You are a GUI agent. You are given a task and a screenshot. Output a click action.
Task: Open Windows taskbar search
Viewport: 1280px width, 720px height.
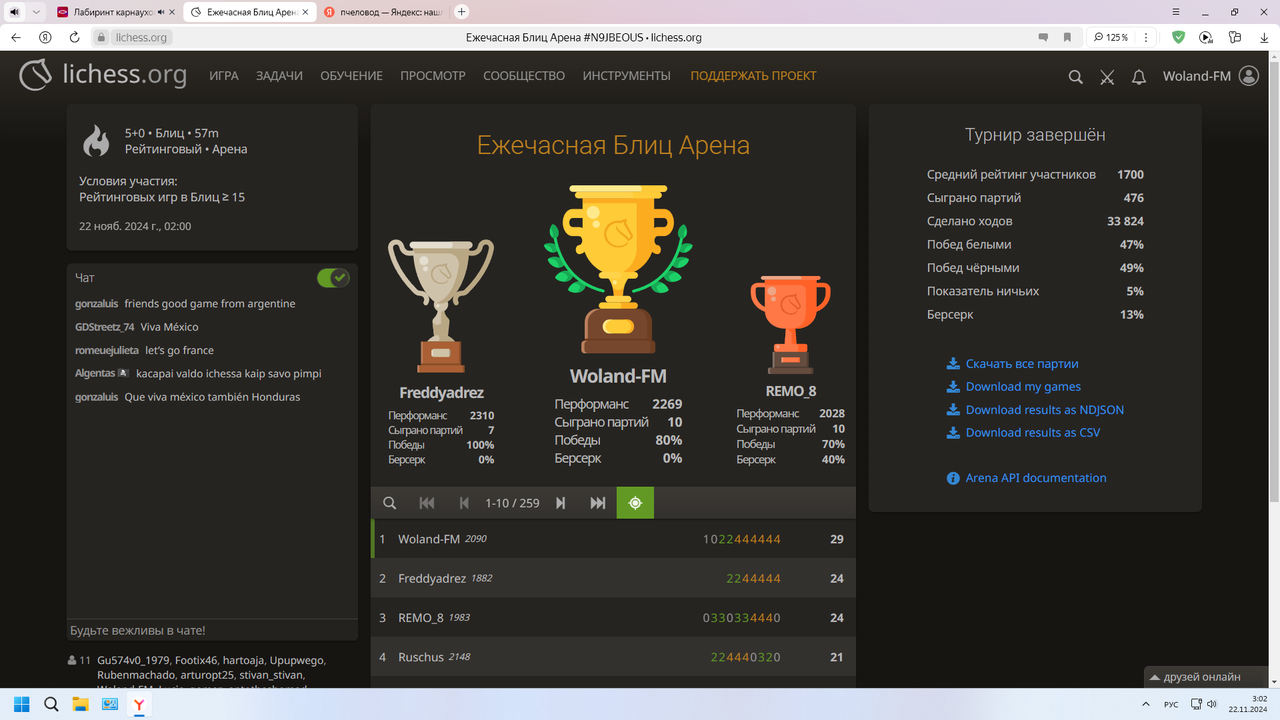tap(51, 705)
